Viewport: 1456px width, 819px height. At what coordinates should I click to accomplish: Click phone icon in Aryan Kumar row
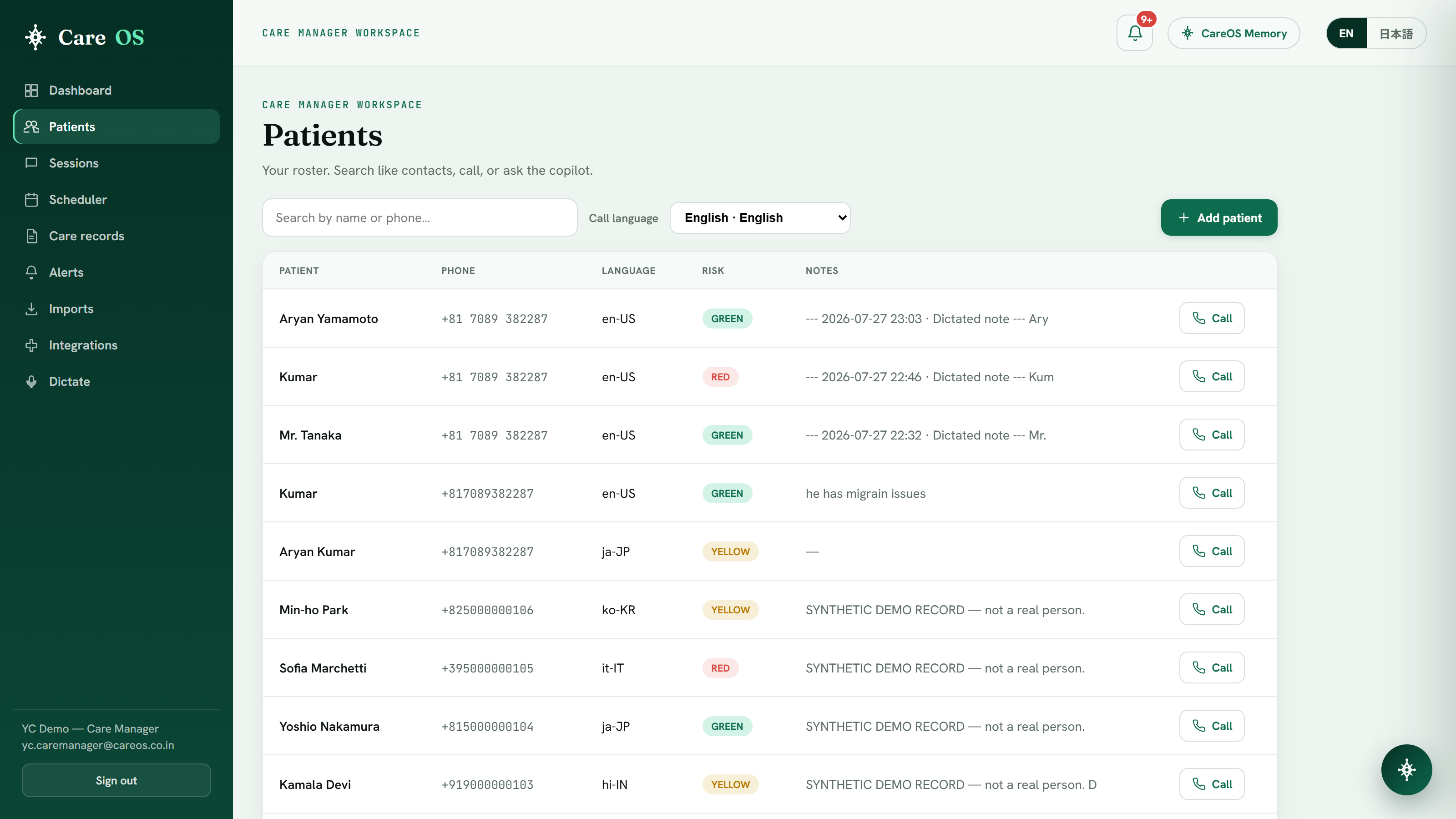1199,551
